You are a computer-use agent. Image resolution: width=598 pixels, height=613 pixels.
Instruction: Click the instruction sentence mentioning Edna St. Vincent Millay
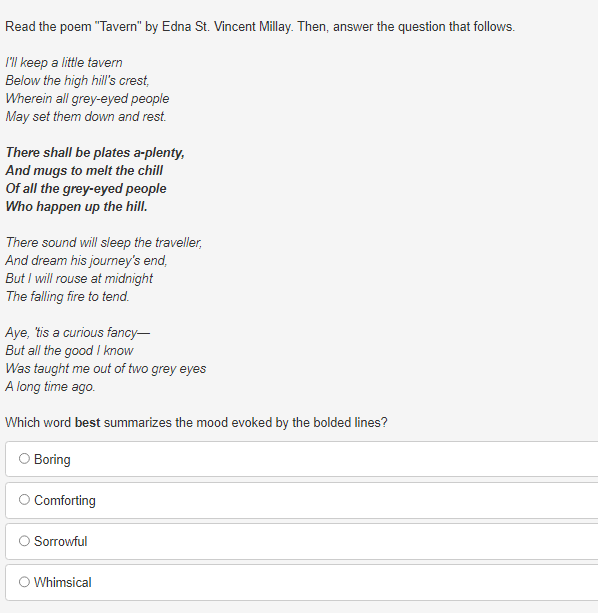click(x=260, y=27)
